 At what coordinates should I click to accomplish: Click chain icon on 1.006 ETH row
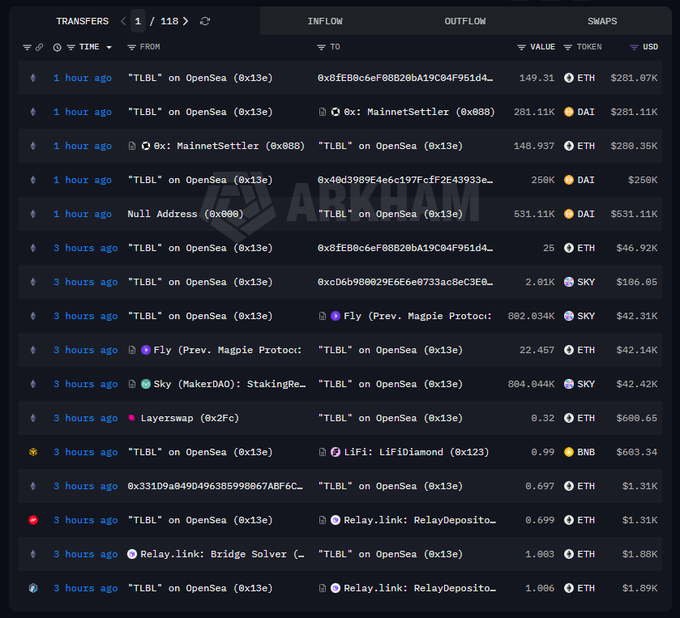(x=33, y=588)
